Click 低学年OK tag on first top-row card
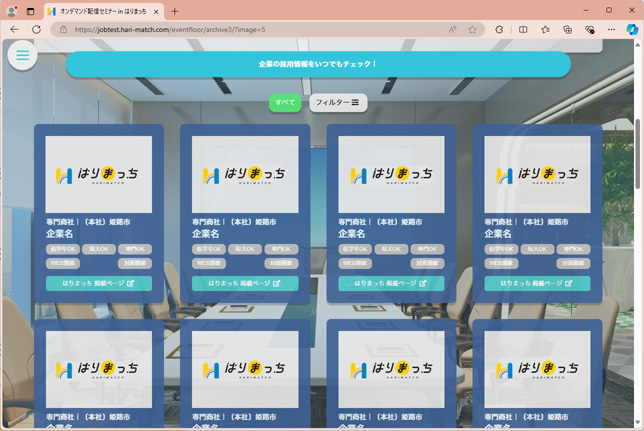This screenshot has width=644, height=431. tap(63, 249)
